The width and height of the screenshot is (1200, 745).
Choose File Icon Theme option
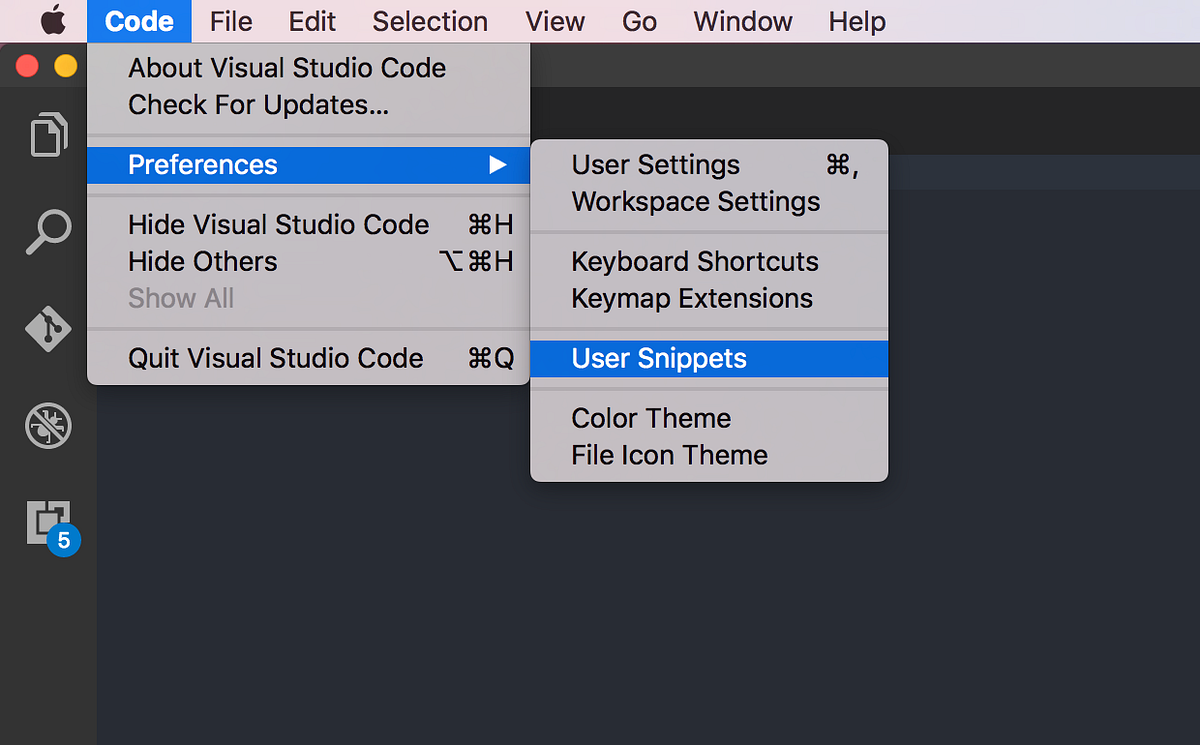pos(669,455)
